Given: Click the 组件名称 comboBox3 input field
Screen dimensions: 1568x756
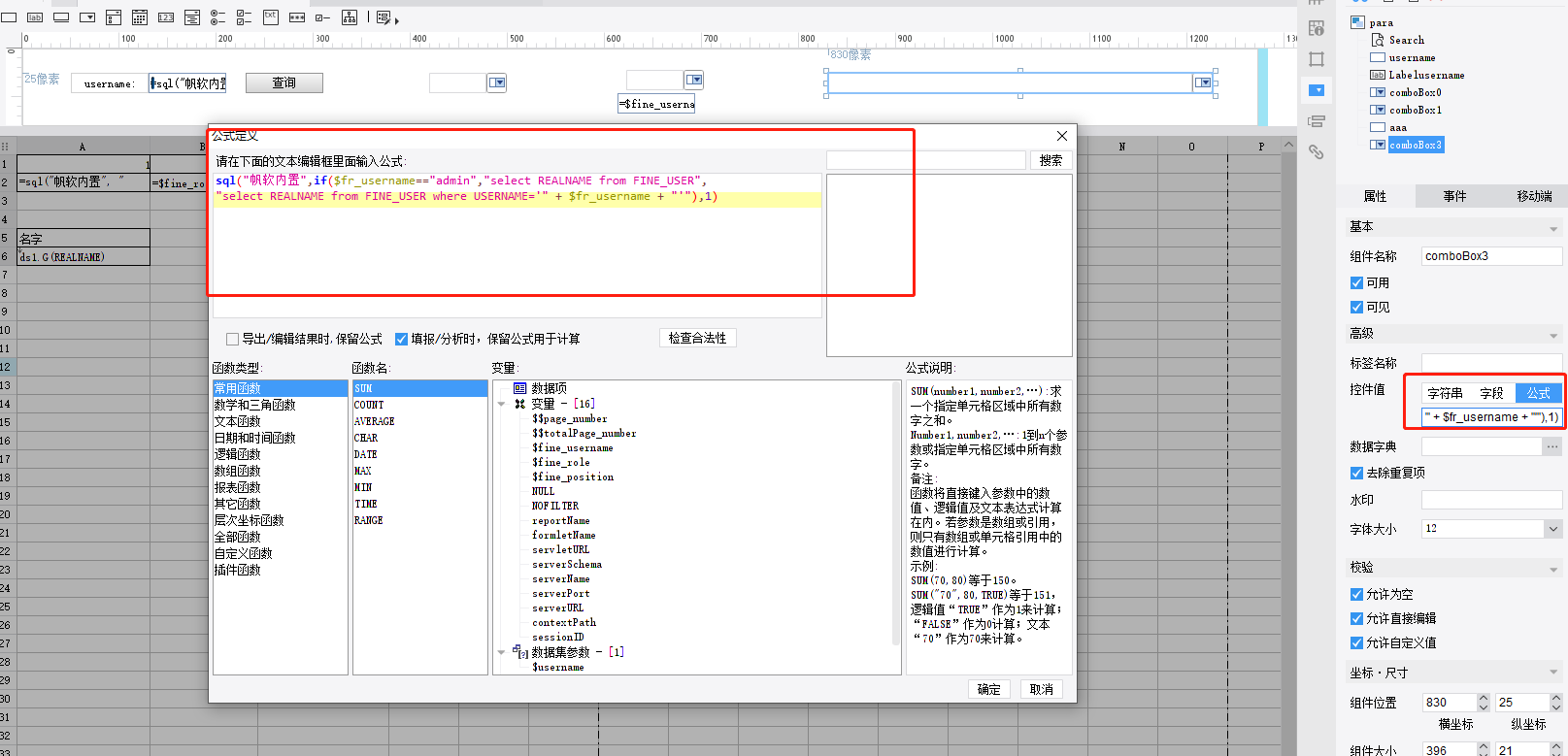Looking at the screenshot, I should coord(1491,256).
